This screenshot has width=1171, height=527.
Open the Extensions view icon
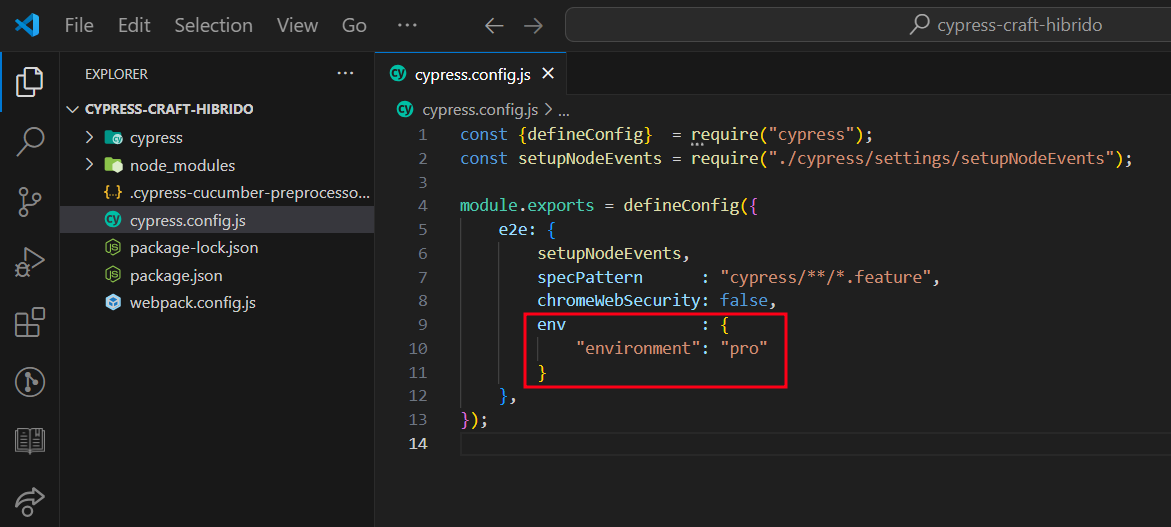pos(30,322)
